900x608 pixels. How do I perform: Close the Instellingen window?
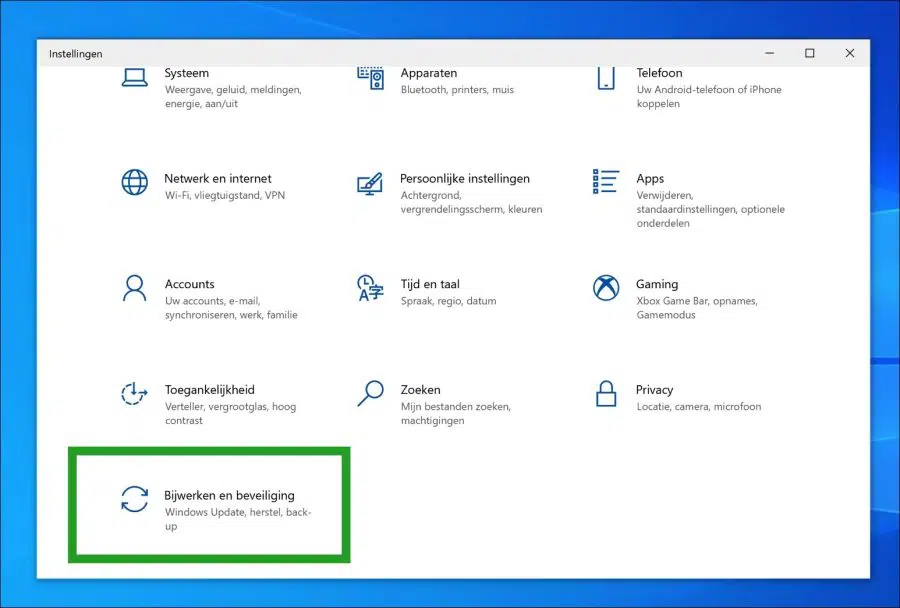pyautogui.click(x=849, y=53)
